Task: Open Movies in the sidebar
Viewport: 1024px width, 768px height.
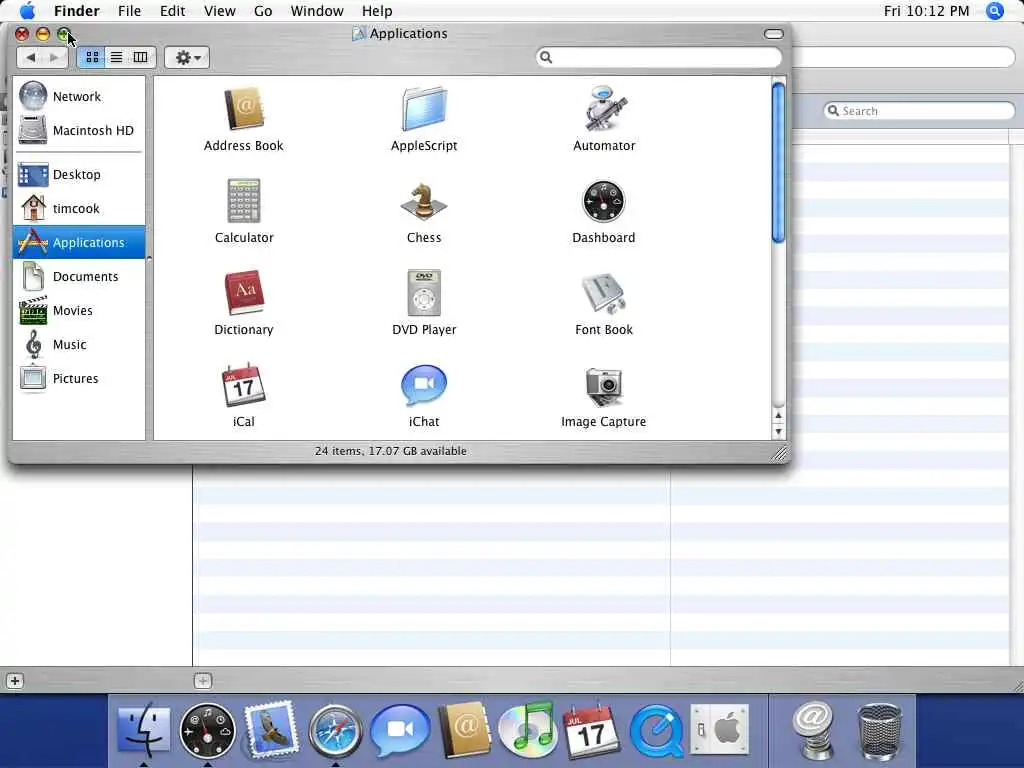Action: coord(79,310)
